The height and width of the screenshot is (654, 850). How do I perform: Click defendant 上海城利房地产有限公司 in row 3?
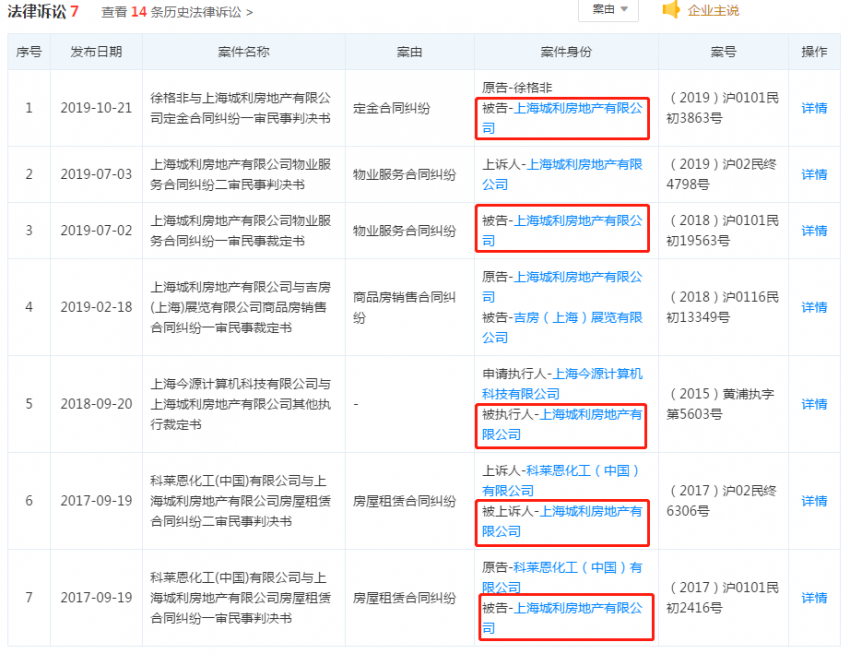(562, 230)
